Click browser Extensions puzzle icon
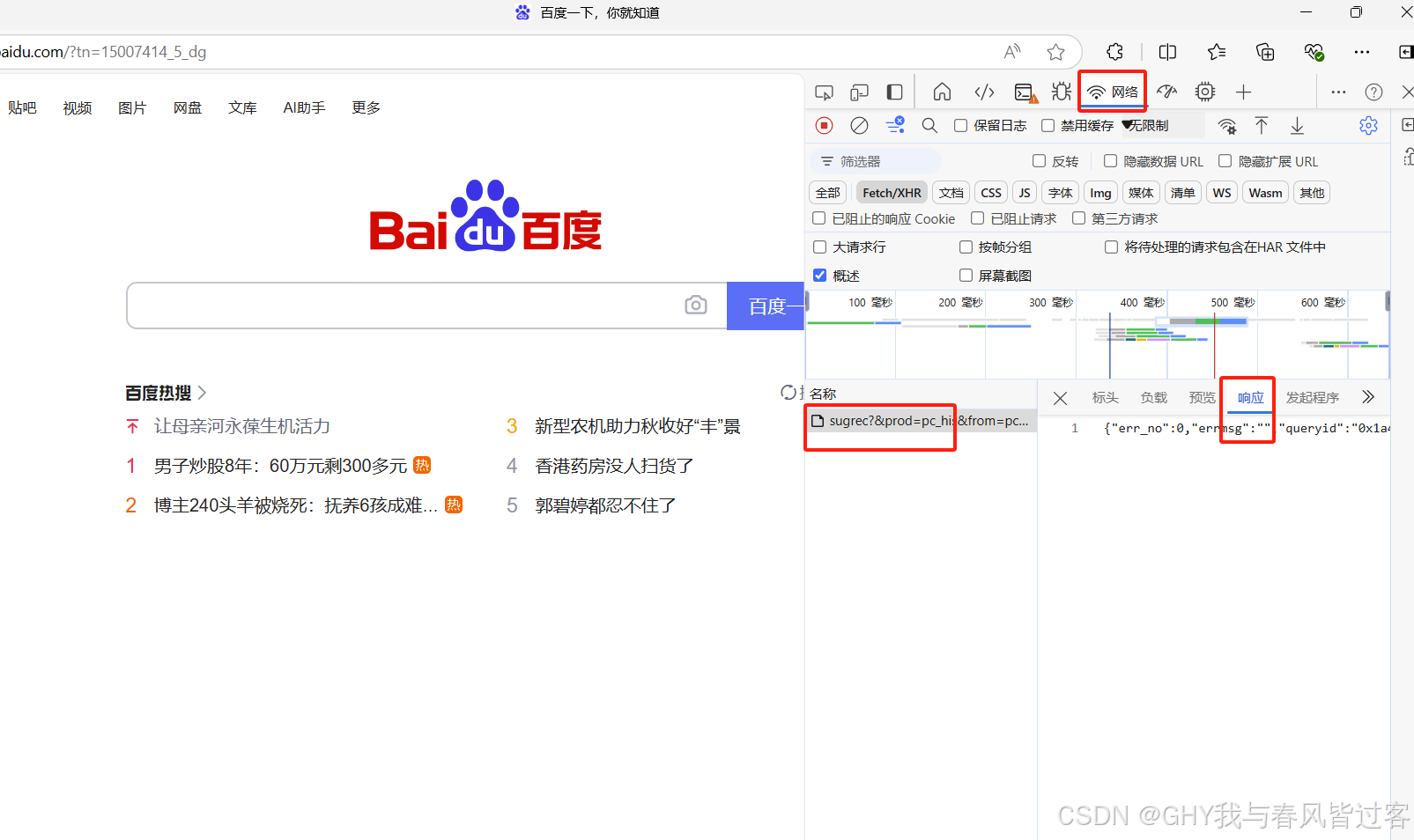 pyautogui.click(x=1115, y=52)
